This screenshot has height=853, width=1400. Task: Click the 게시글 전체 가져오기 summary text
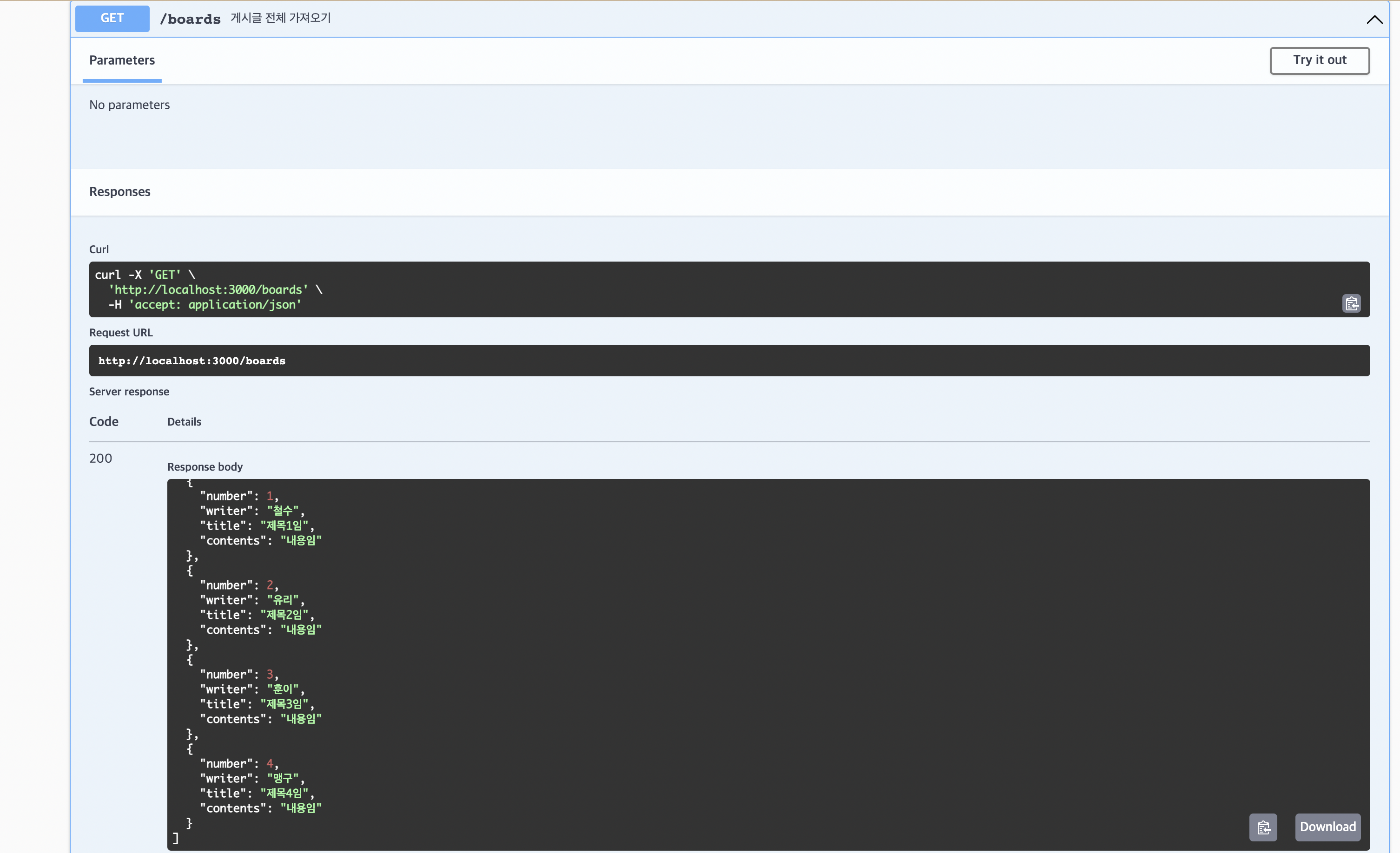point(280,18)
